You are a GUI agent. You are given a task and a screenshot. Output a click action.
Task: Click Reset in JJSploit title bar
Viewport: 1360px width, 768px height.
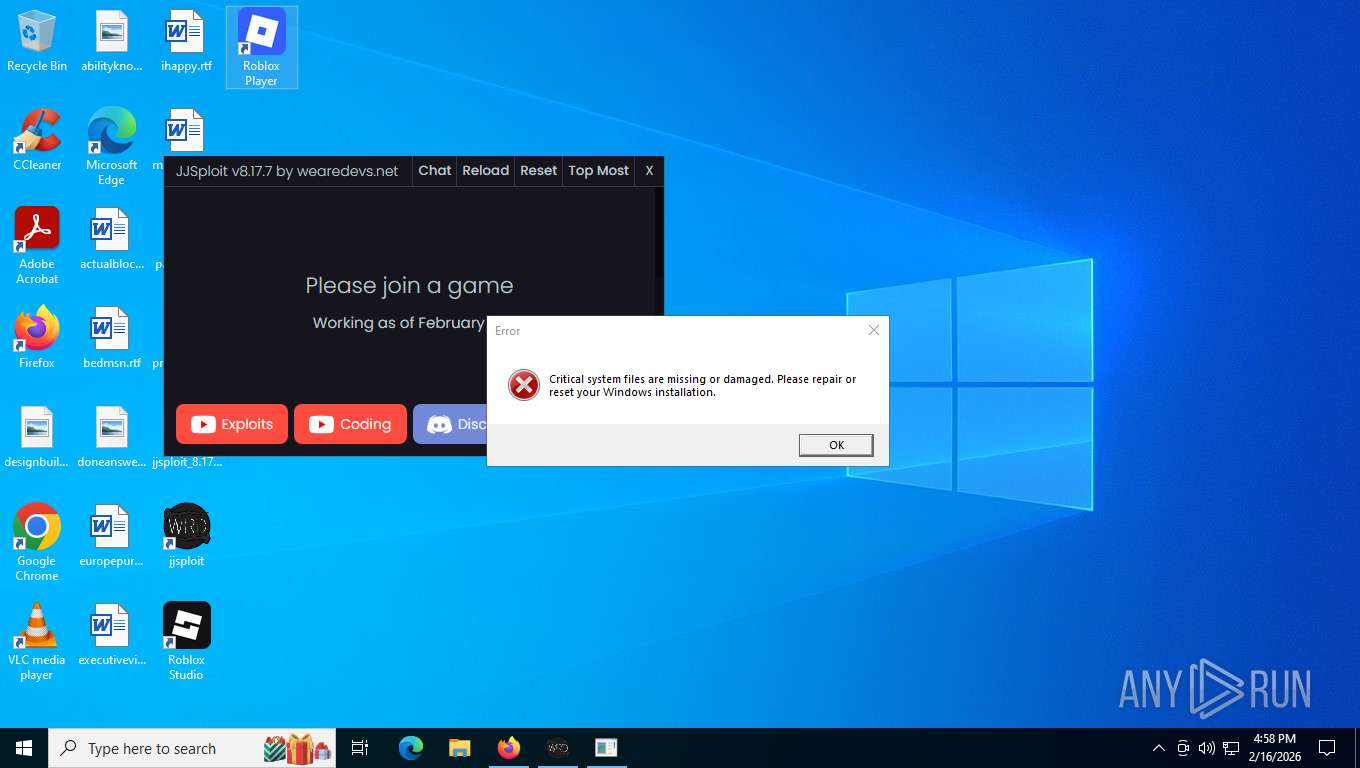pyautogui.click(x=538, y=171)
